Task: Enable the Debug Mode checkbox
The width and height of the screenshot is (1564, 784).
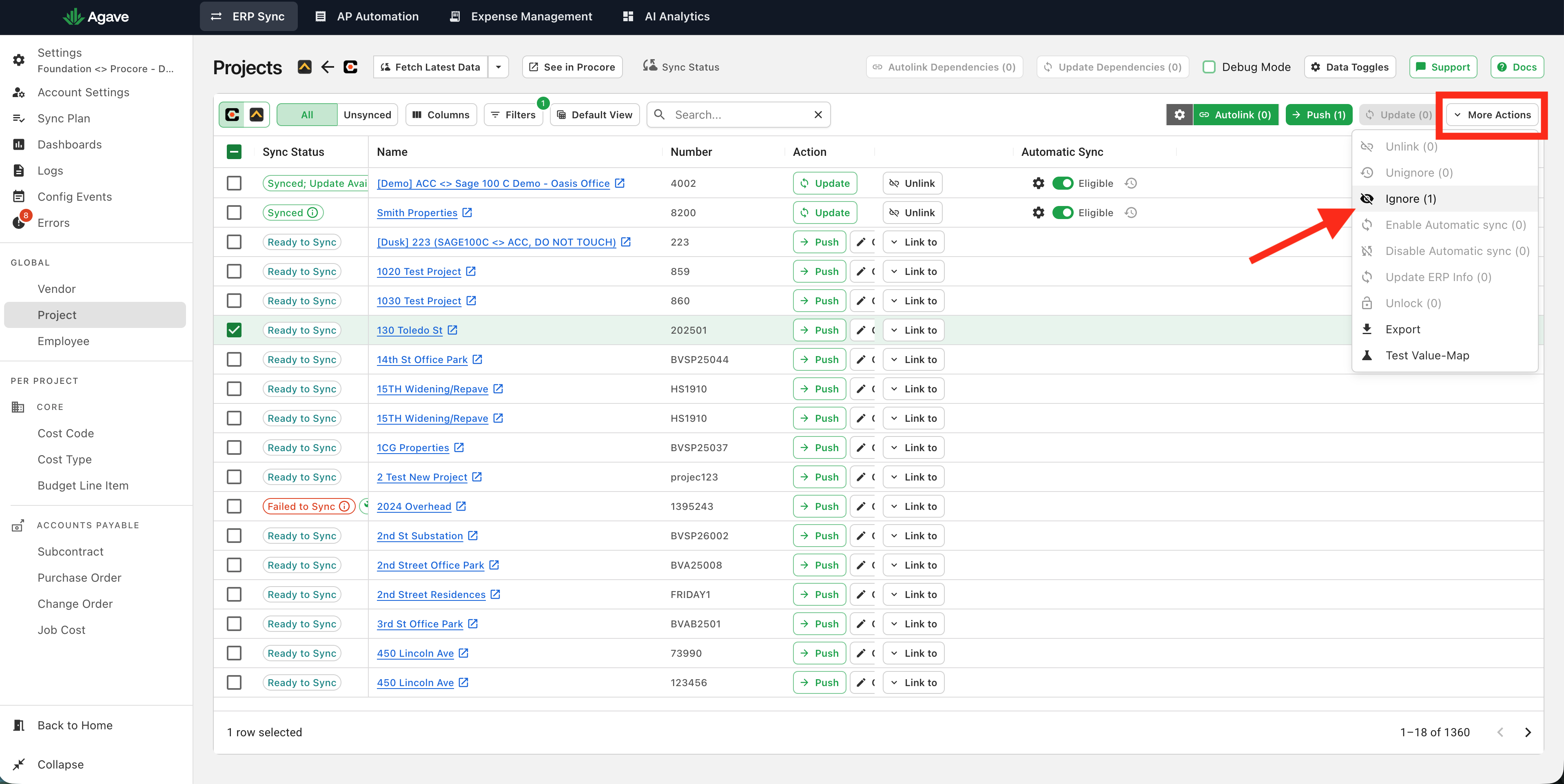Action: point(1209,67)
